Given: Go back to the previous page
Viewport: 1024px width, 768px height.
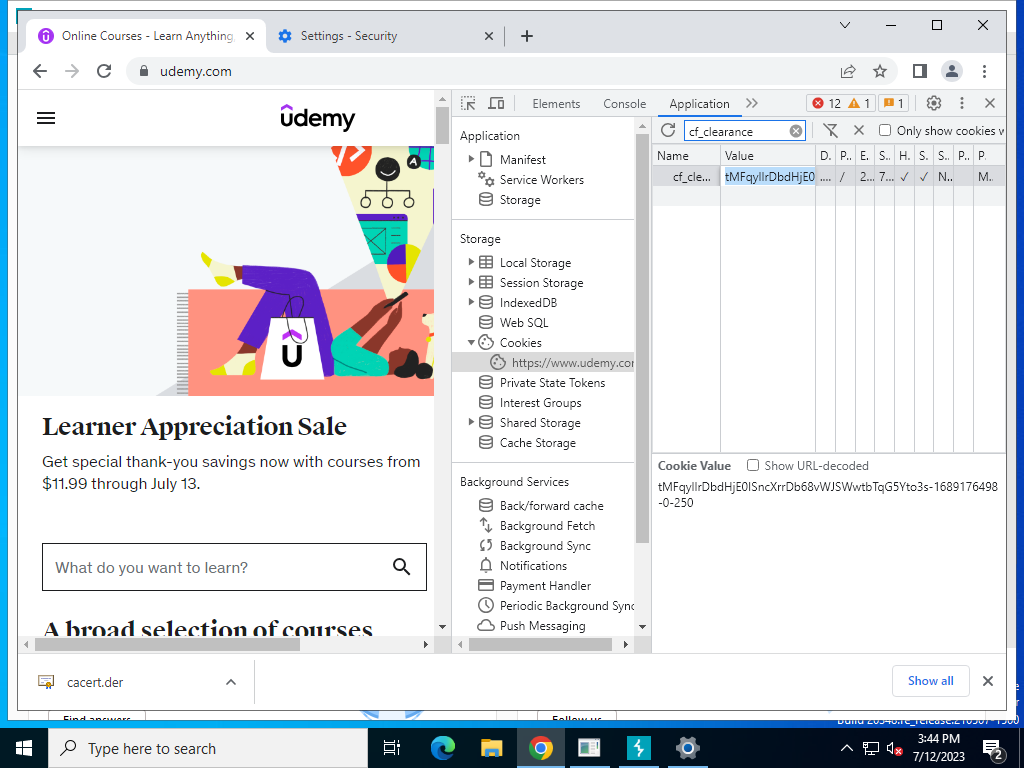Looking at the screenshot, I should (x=40, y=71).
